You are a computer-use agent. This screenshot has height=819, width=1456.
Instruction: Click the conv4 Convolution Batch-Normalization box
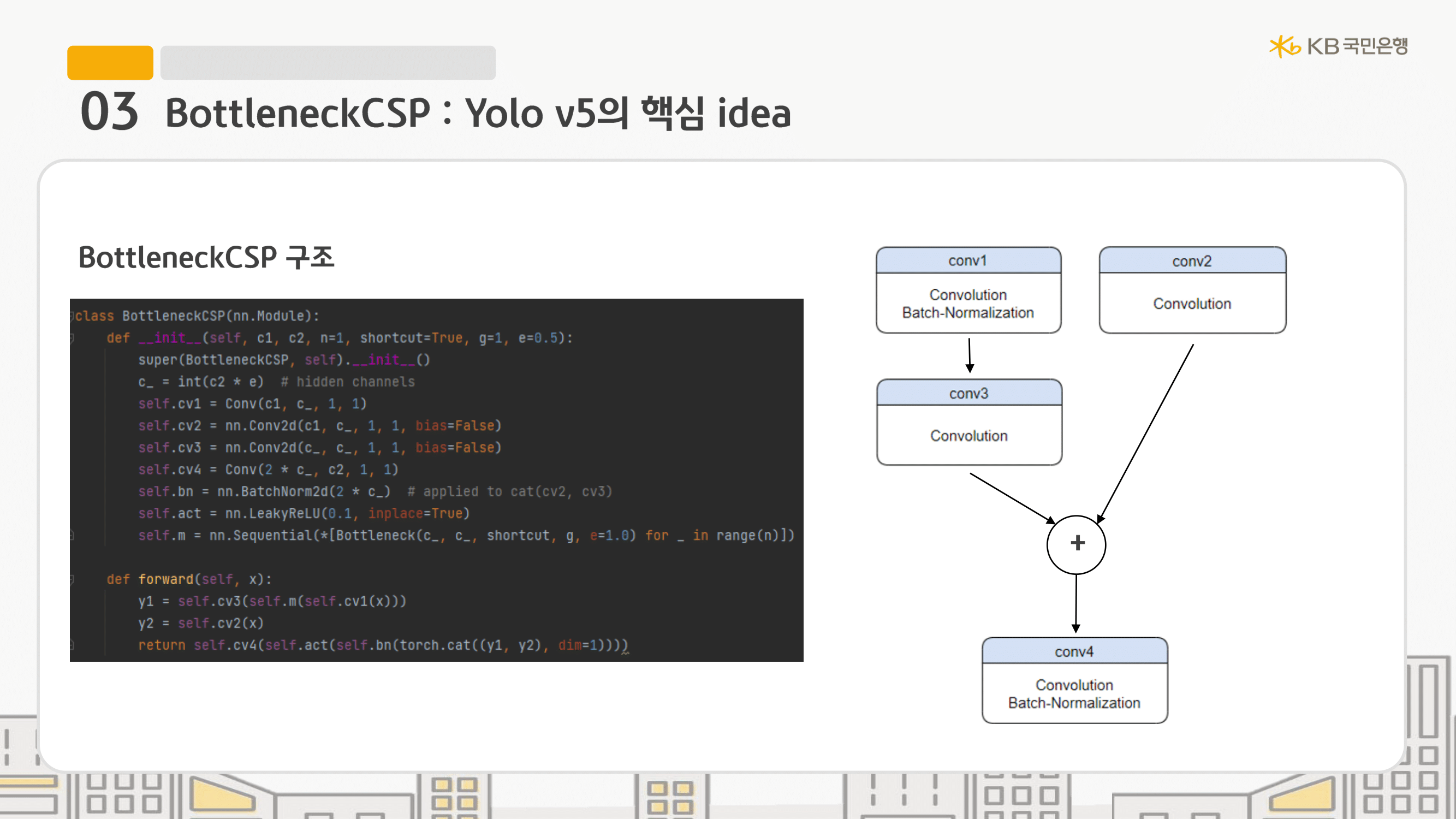click(1074, 693)
